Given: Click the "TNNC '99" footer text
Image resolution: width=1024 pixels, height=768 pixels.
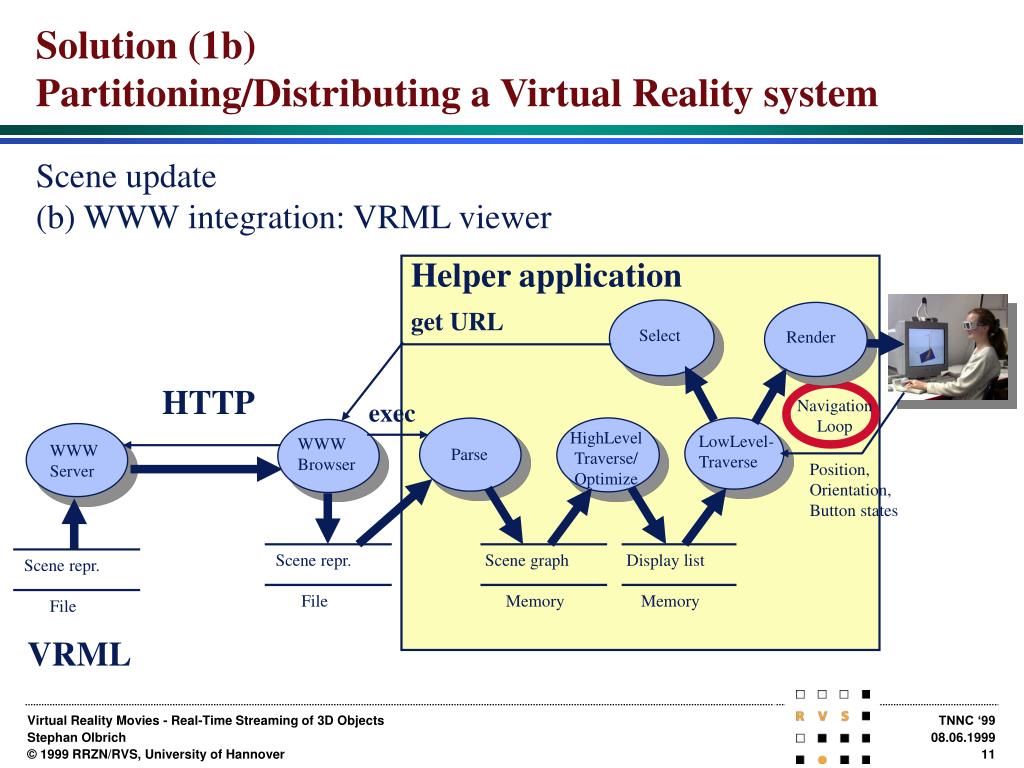Looking at the screenshot, I should click(x=967, y=720).
